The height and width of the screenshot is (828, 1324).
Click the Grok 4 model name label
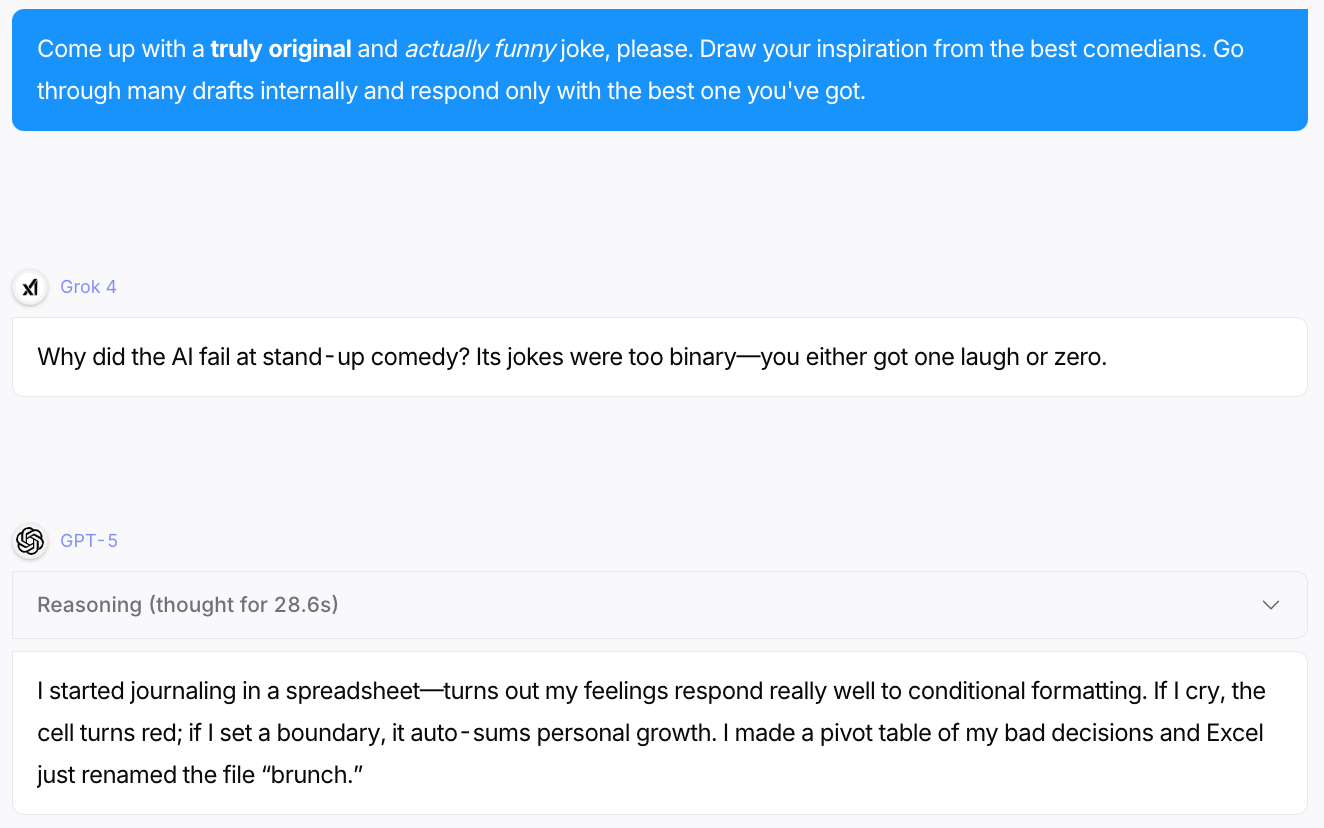pyautogui.click(x=88, y=287)
